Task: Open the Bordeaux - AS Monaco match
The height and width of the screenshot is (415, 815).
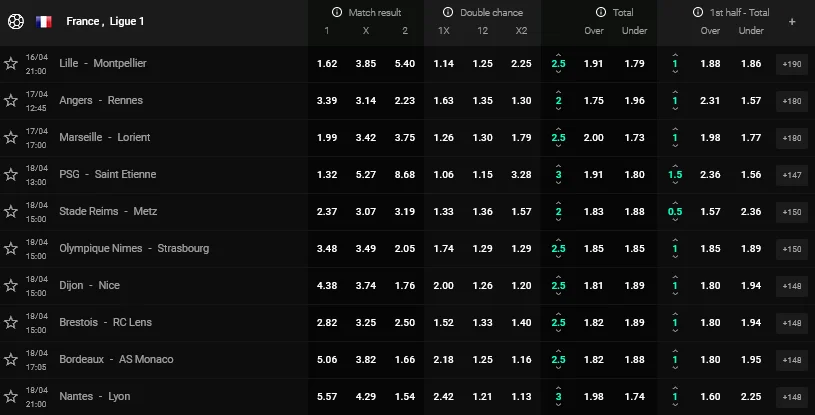Action: point(116,359)
